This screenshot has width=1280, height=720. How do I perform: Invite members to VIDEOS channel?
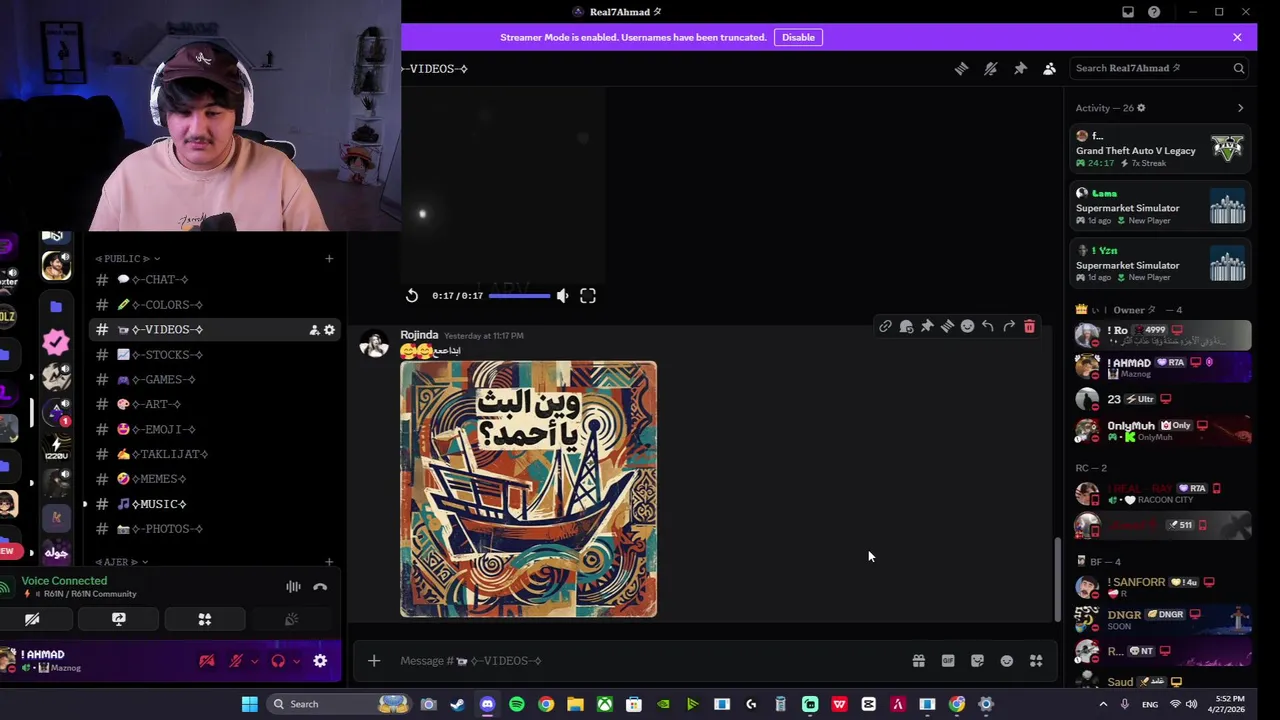[314, 330]
